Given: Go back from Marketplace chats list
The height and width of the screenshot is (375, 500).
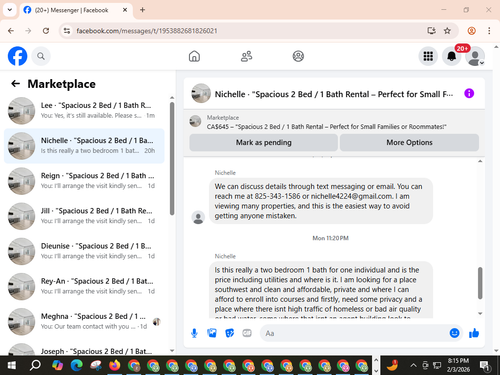Looking at the screenshot, I should pyautogui.click(x=15, y=84).
